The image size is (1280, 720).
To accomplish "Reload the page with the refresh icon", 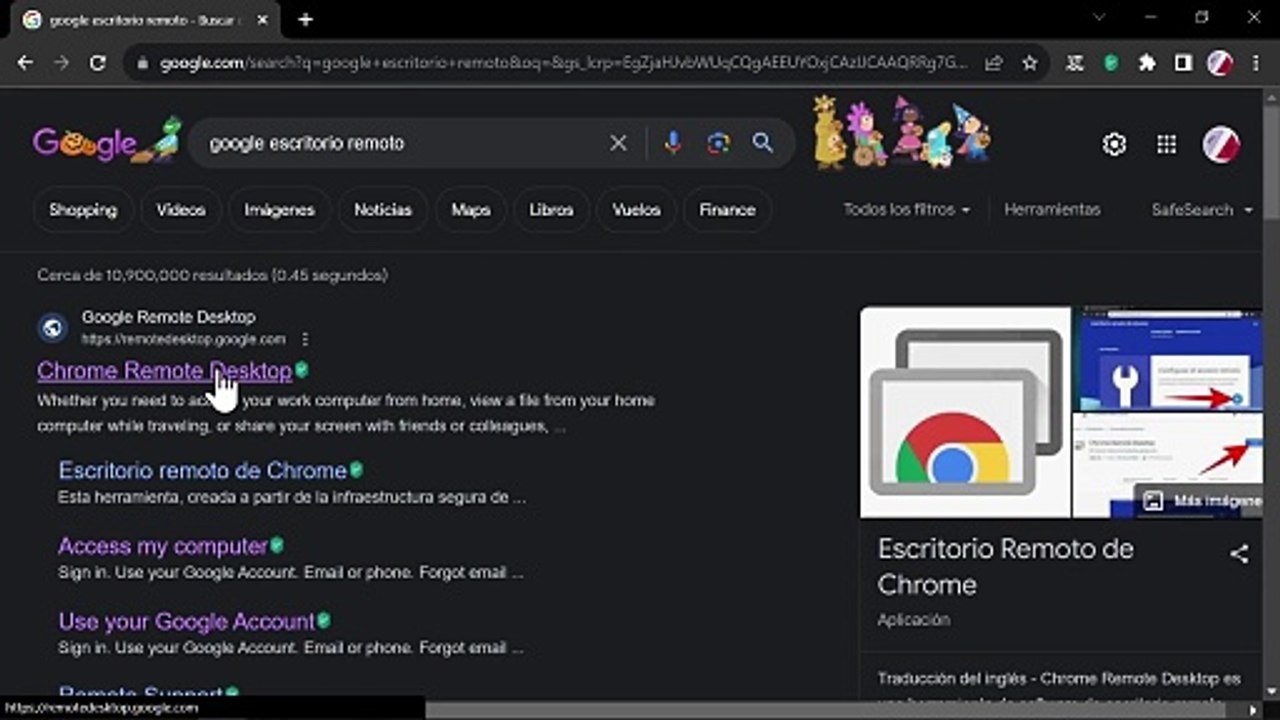I will tap(97, 63).
